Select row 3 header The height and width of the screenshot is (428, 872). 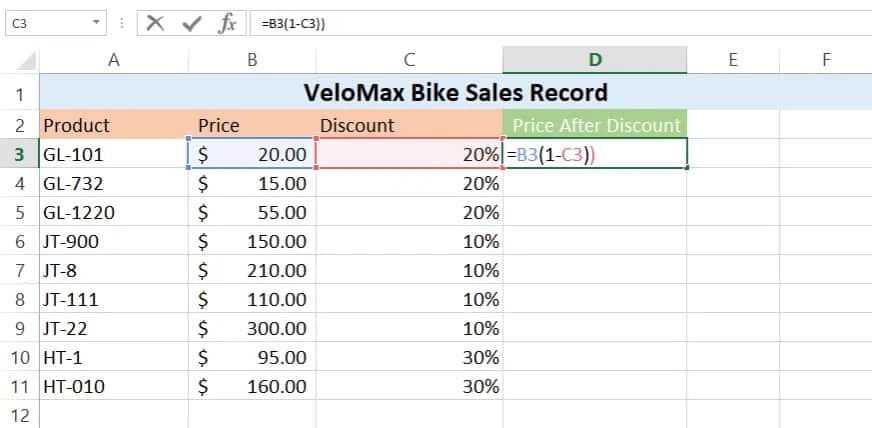click(19, 154)
